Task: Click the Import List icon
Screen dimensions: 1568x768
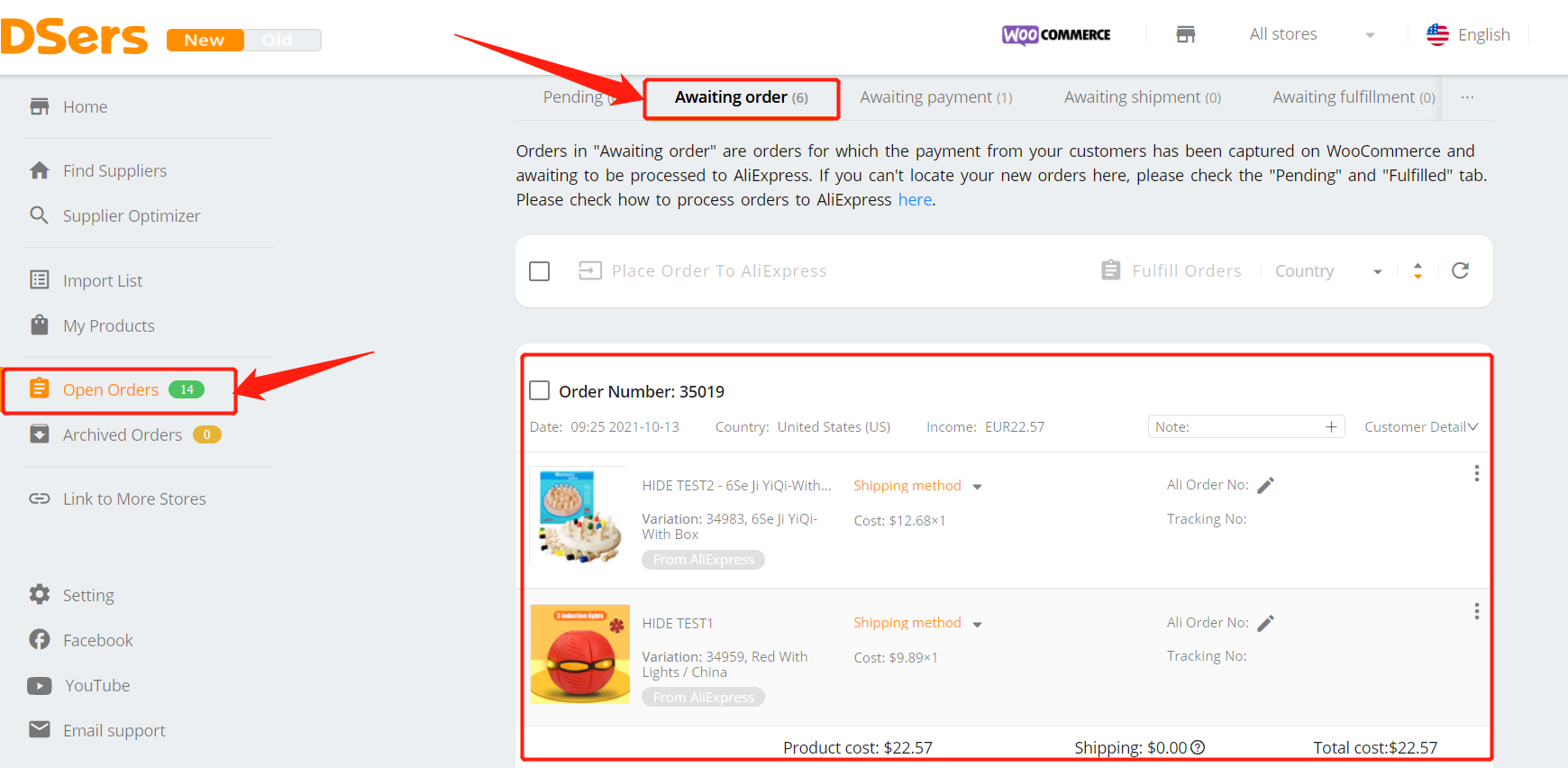Action: pos(40,280)
